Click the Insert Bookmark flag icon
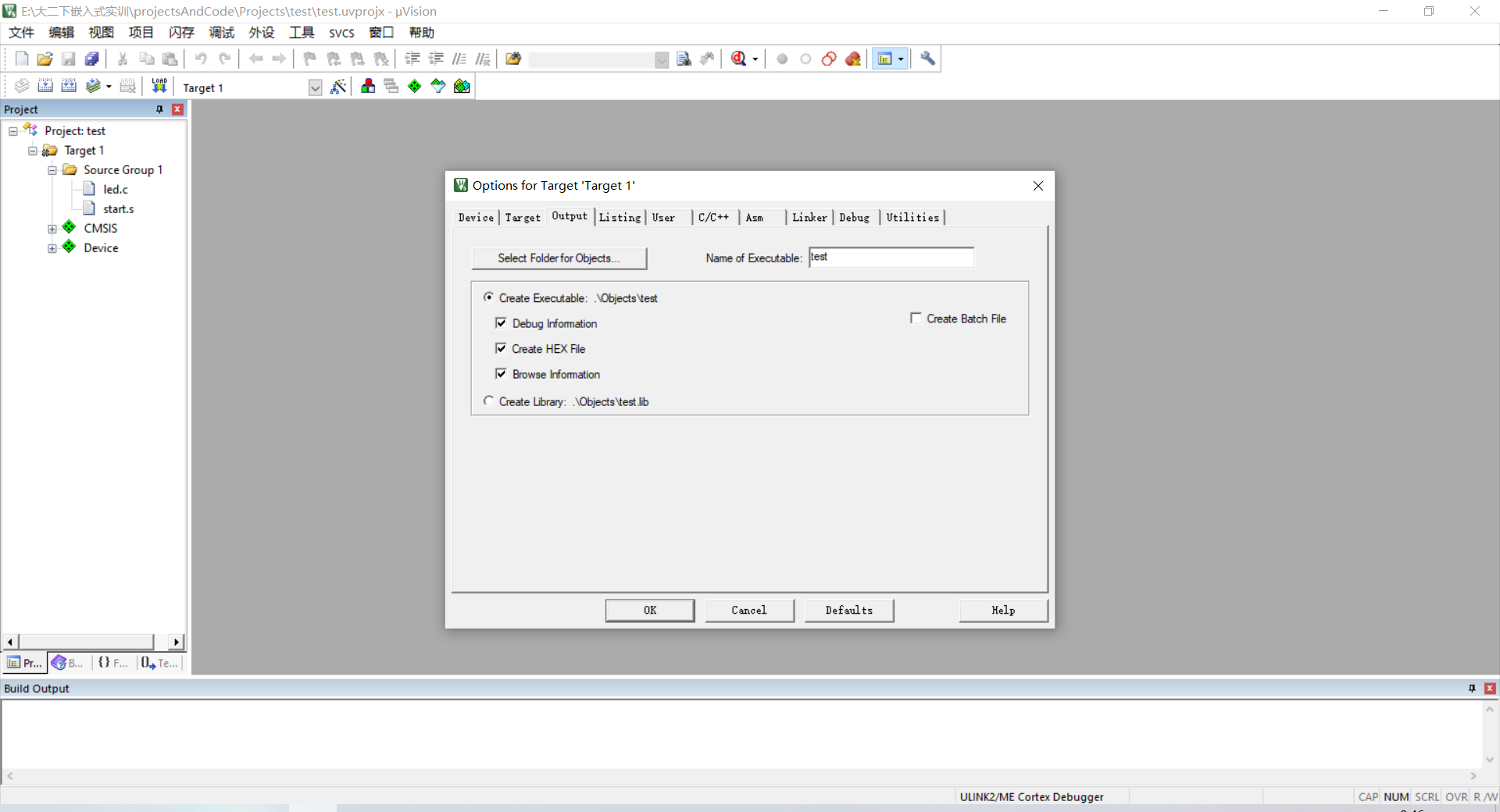Screen dimensions: 1500x812 tap(310, 59)
